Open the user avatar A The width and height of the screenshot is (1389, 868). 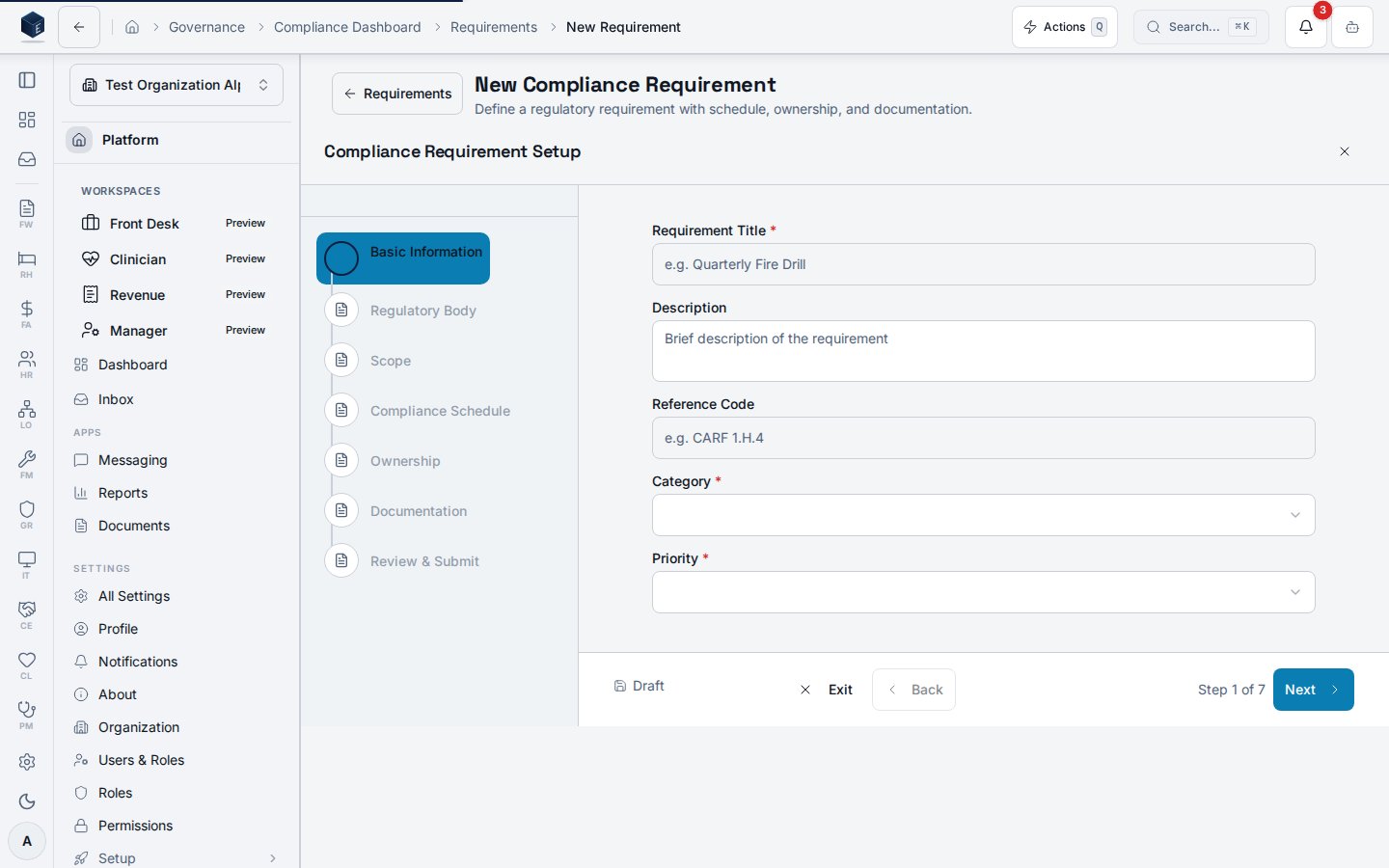point(27,841)
